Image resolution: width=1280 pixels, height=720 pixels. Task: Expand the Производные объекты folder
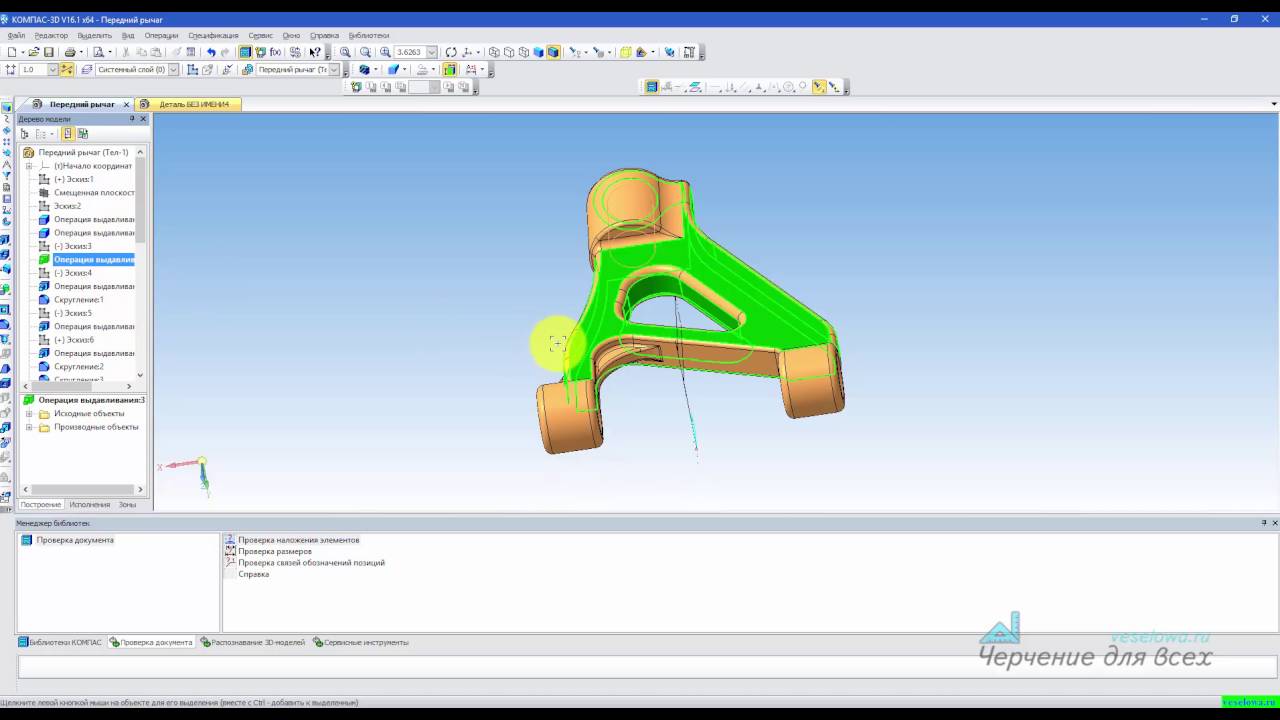(x=30, y=427)
